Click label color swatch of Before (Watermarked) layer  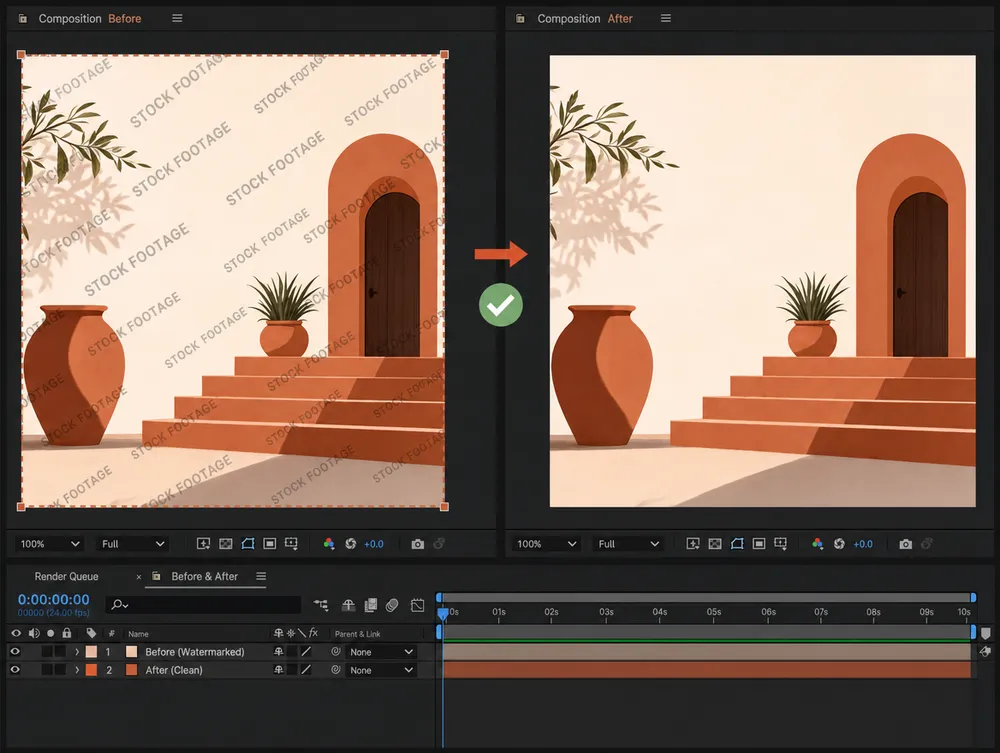(x=91, y=652)
